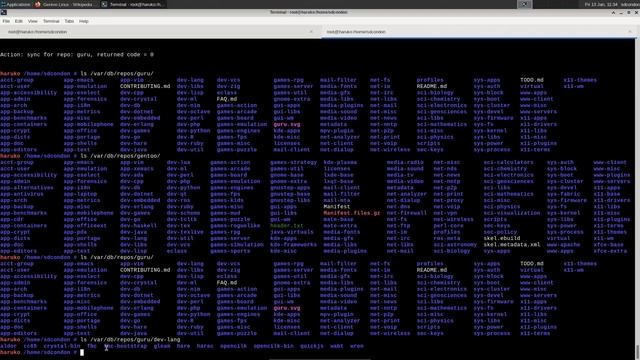Click 'wren' in the dev-lang listing

(357, 346)
